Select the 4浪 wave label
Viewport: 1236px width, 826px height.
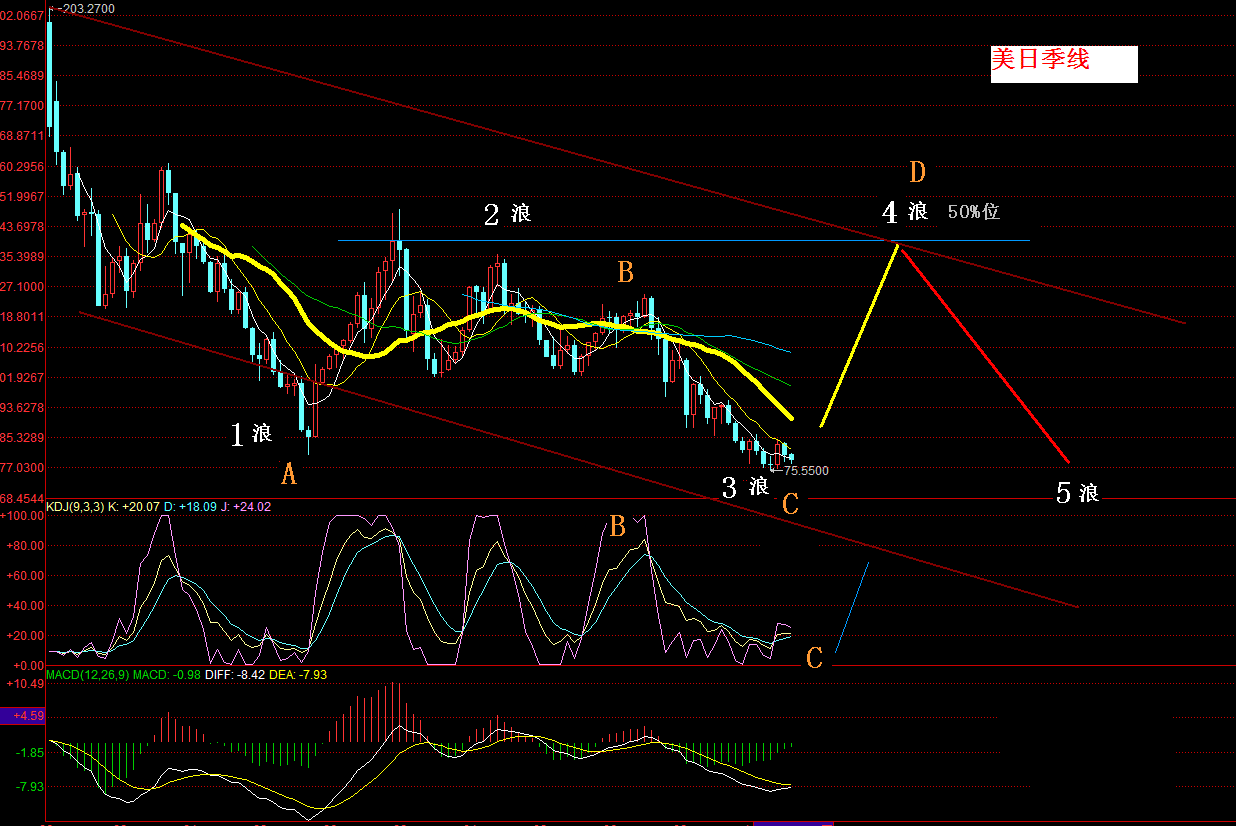pyautogui.click(x=905, y=211)
